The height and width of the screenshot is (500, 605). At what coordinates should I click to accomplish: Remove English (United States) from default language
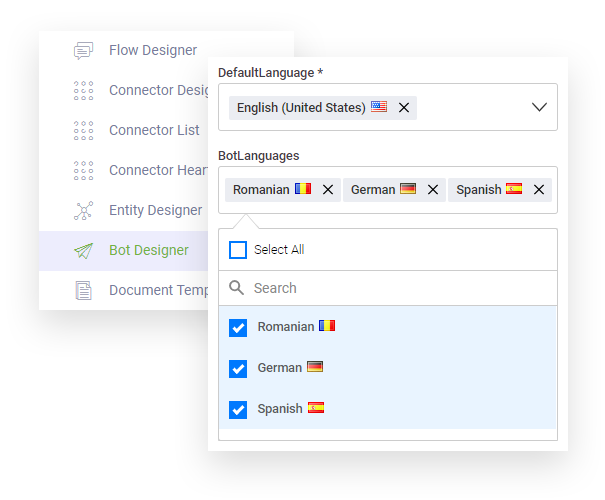pos(404,108)
